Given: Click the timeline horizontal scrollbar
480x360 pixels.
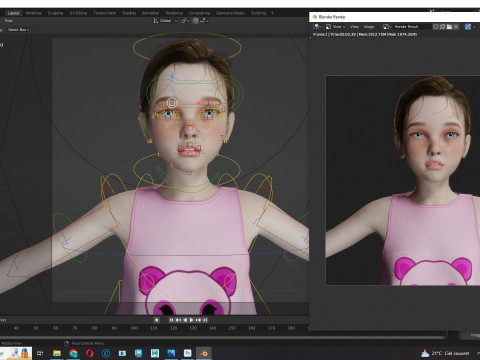Looking at the screenshot, I should pyautogui.click(x=223, y=337).
